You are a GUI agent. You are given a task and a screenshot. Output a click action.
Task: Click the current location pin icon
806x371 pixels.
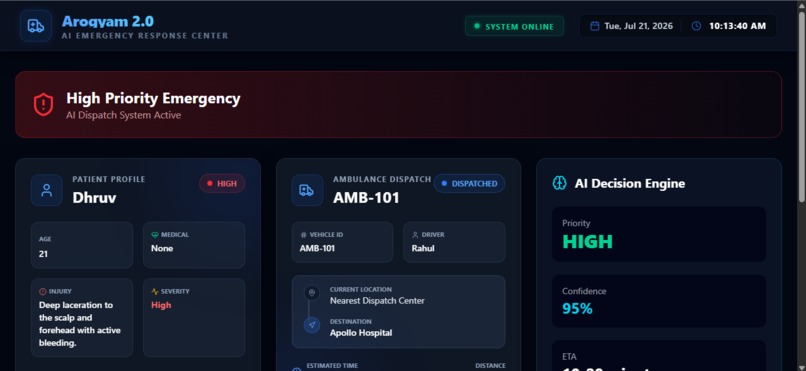pos(311,293)
